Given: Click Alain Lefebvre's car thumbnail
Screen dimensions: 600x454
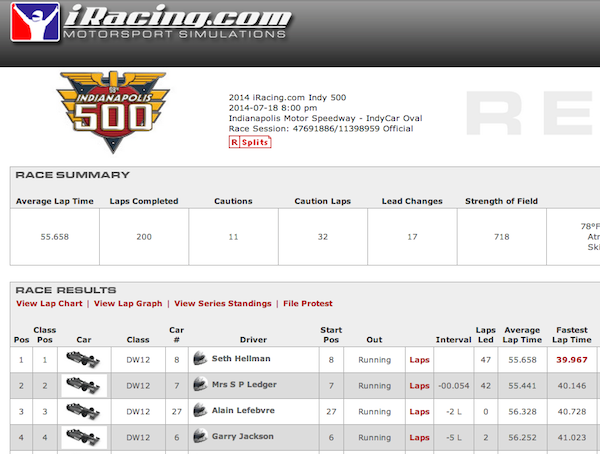Looking at the screenshot, I should (x=83, y=412).
